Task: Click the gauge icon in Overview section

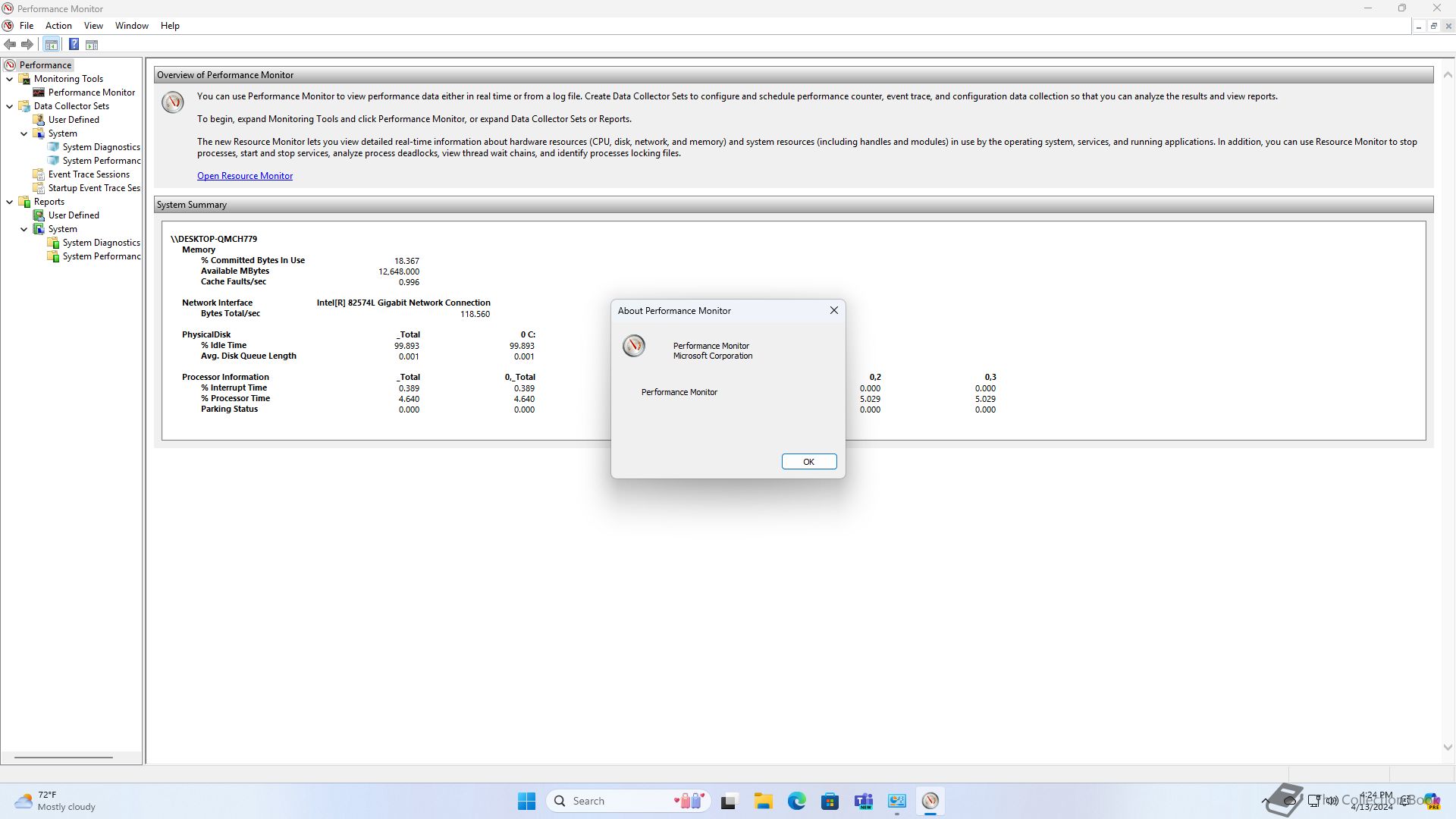Action: [173, 102]
